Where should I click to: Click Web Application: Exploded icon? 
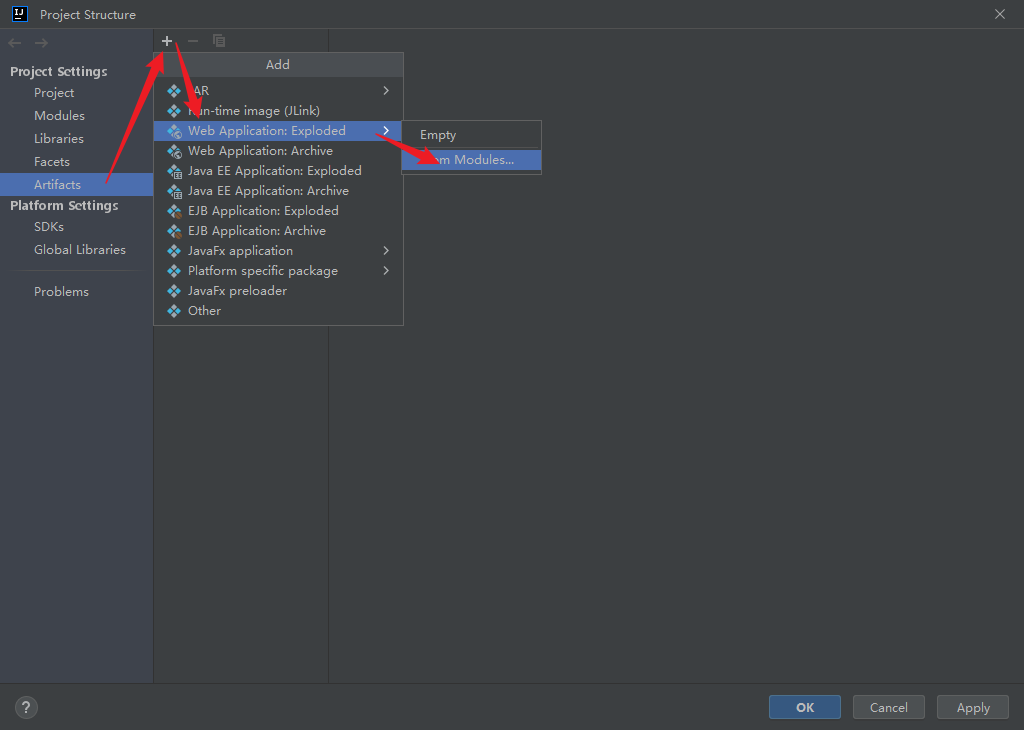pyautogui.click(x=174, y=131)
